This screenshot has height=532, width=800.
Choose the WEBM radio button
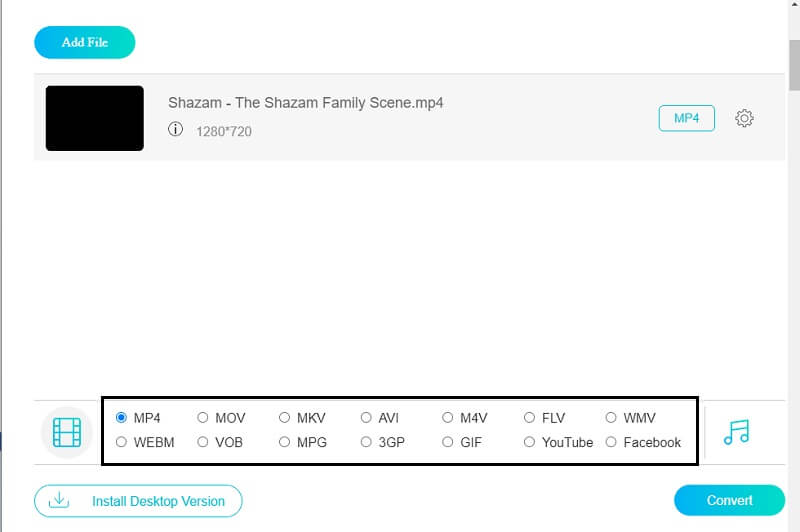[x=122, y=442]
